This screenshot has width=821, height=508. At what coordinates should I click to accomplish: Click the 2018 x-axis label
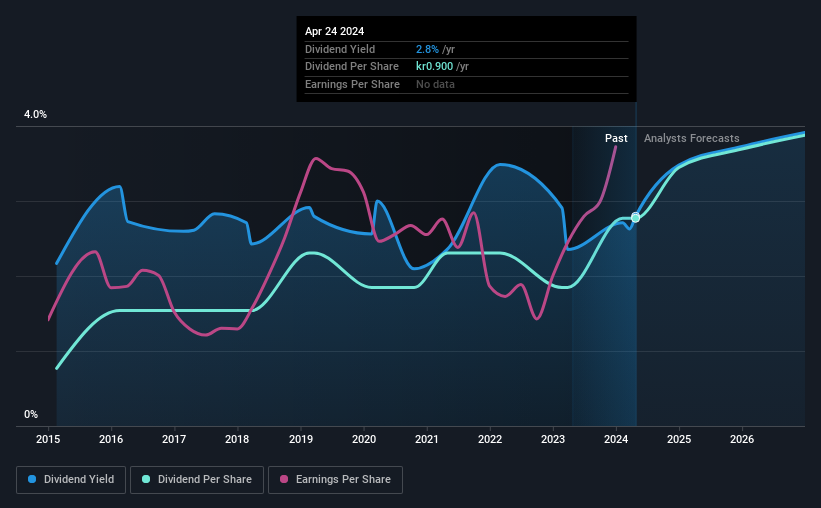pyautogui.click(x=237, y=439)
